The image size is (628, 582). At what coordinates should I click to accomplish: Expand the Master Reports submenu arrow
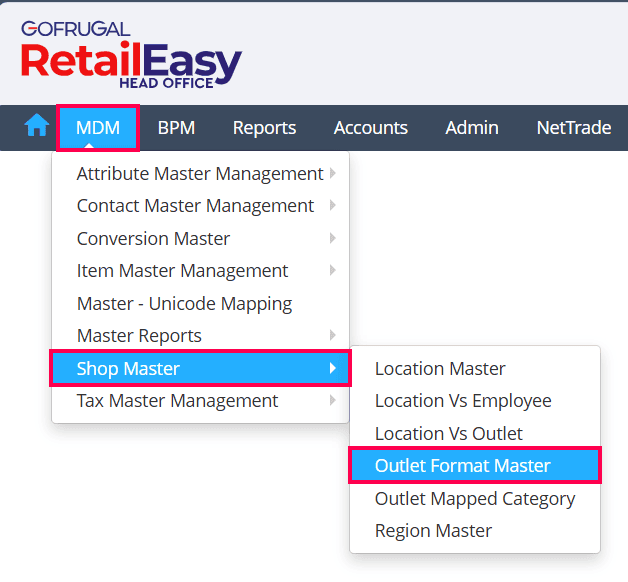point(332,335)
